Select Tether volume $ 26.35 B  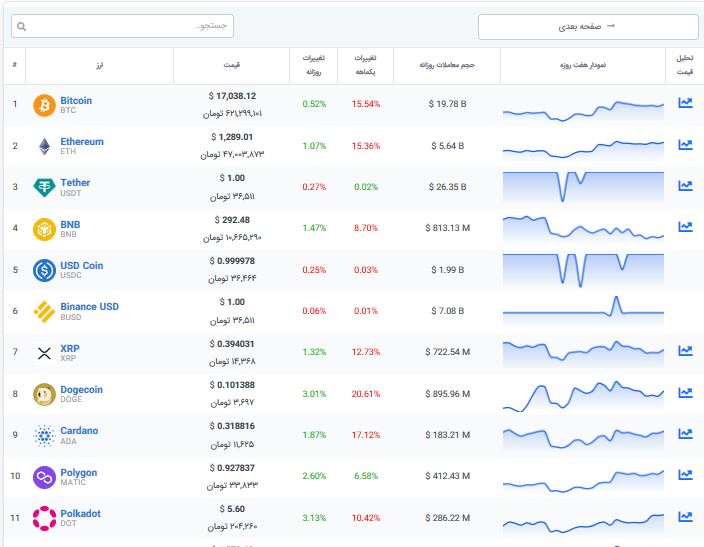pos(447,187)
